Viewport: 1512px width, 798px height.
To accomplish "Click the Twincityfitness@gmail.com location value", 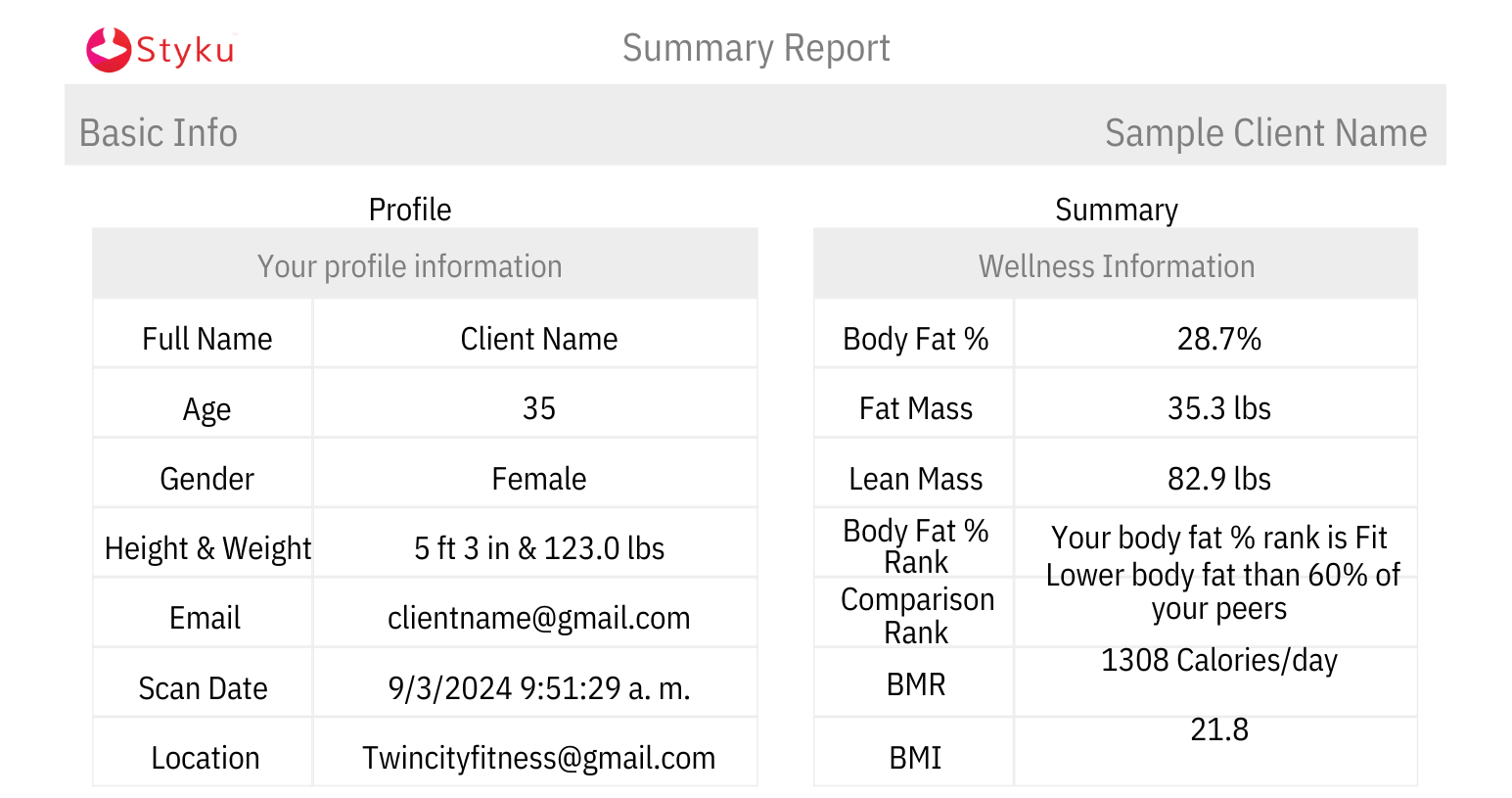I will (x=538, y=758).
